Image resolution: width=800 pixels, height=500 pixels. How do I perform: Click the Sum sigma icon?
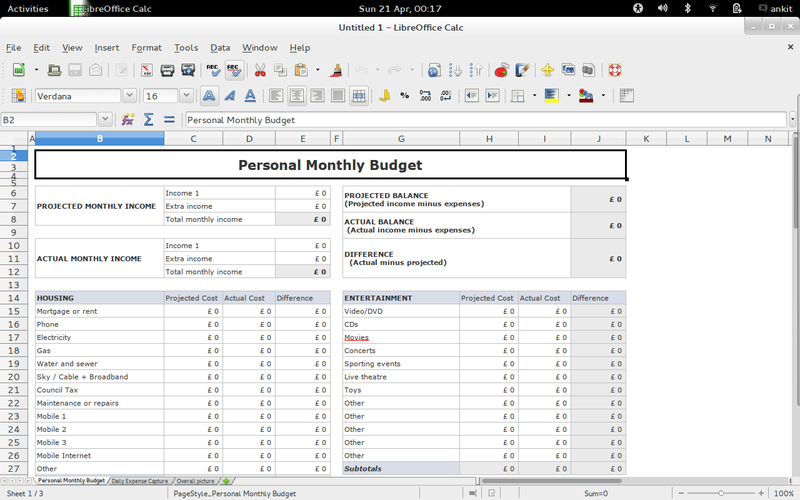pyautogui.click(x=148, y=119)
